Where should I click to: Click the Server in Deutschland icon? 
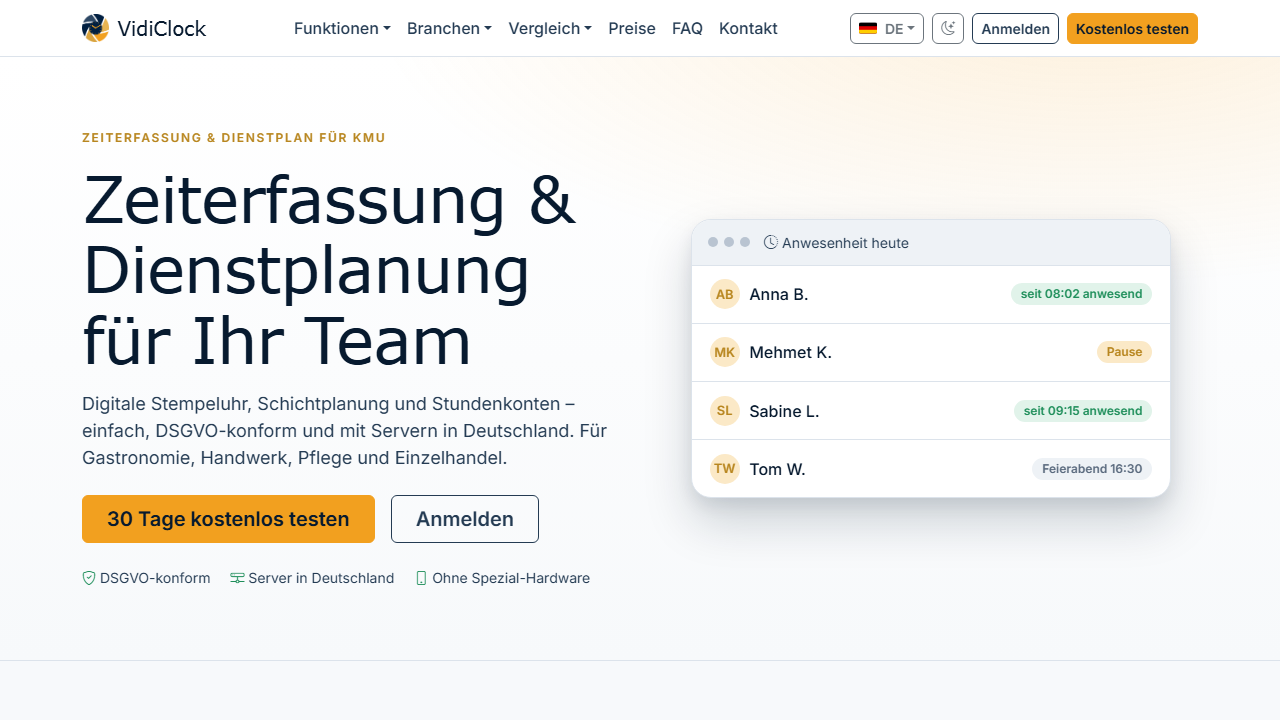237,578
